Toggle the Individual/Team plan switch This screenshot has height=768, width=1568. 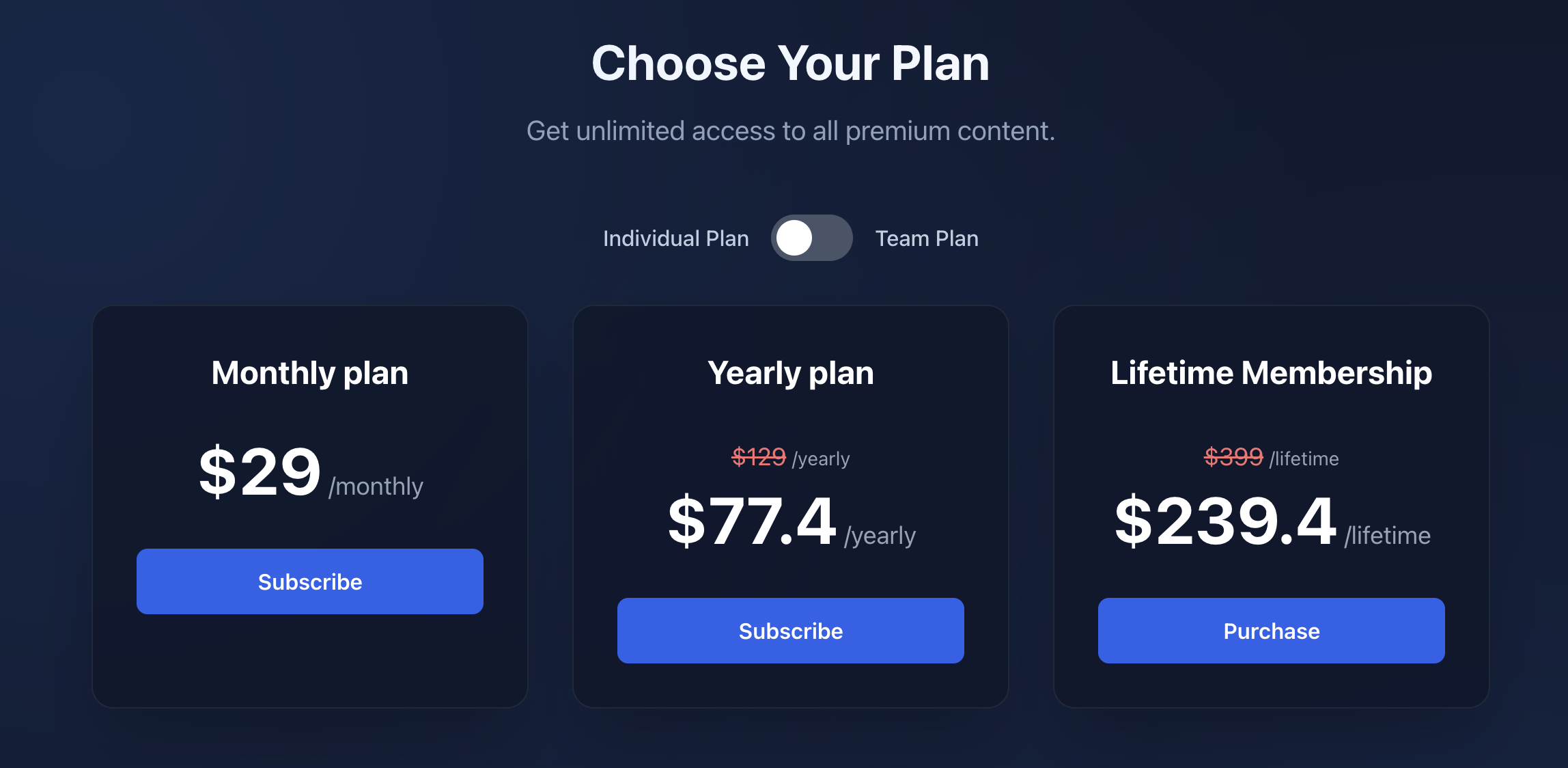point(811,238)
